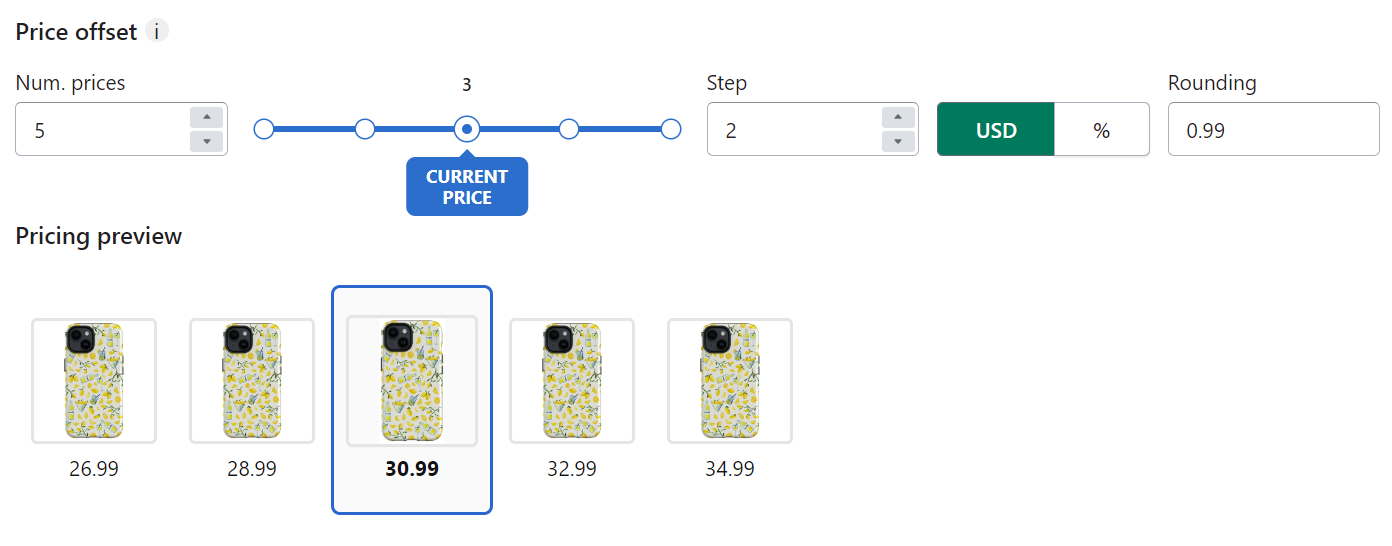Screen dimensions: 1392x546
Task: Select first slider position point
Action: pyautogui.click(x=264, y=129)
